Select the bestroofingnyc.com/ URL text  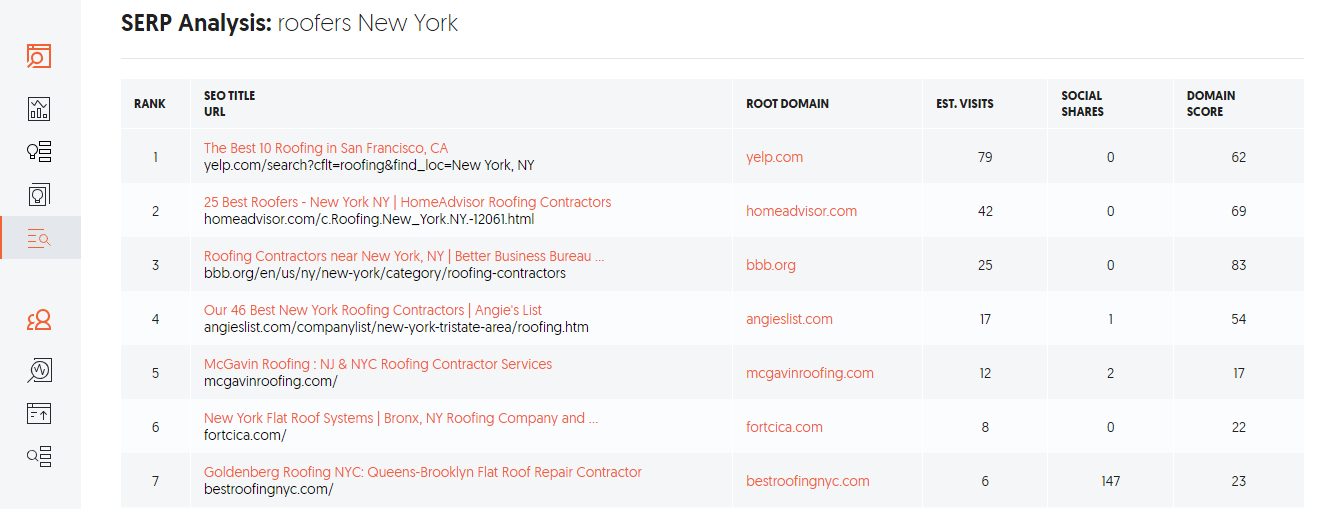(x=269, y=489)
